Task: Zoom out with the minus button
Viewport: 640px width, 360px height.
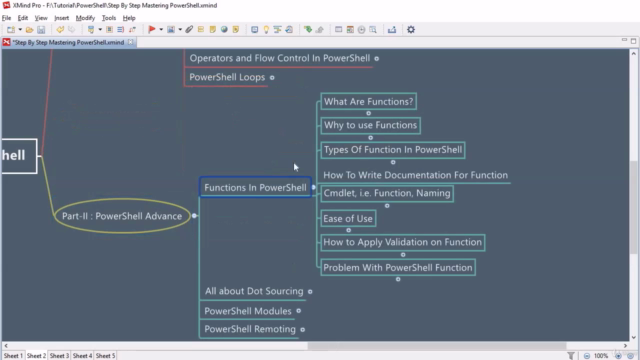Action: tap(587, 356)
